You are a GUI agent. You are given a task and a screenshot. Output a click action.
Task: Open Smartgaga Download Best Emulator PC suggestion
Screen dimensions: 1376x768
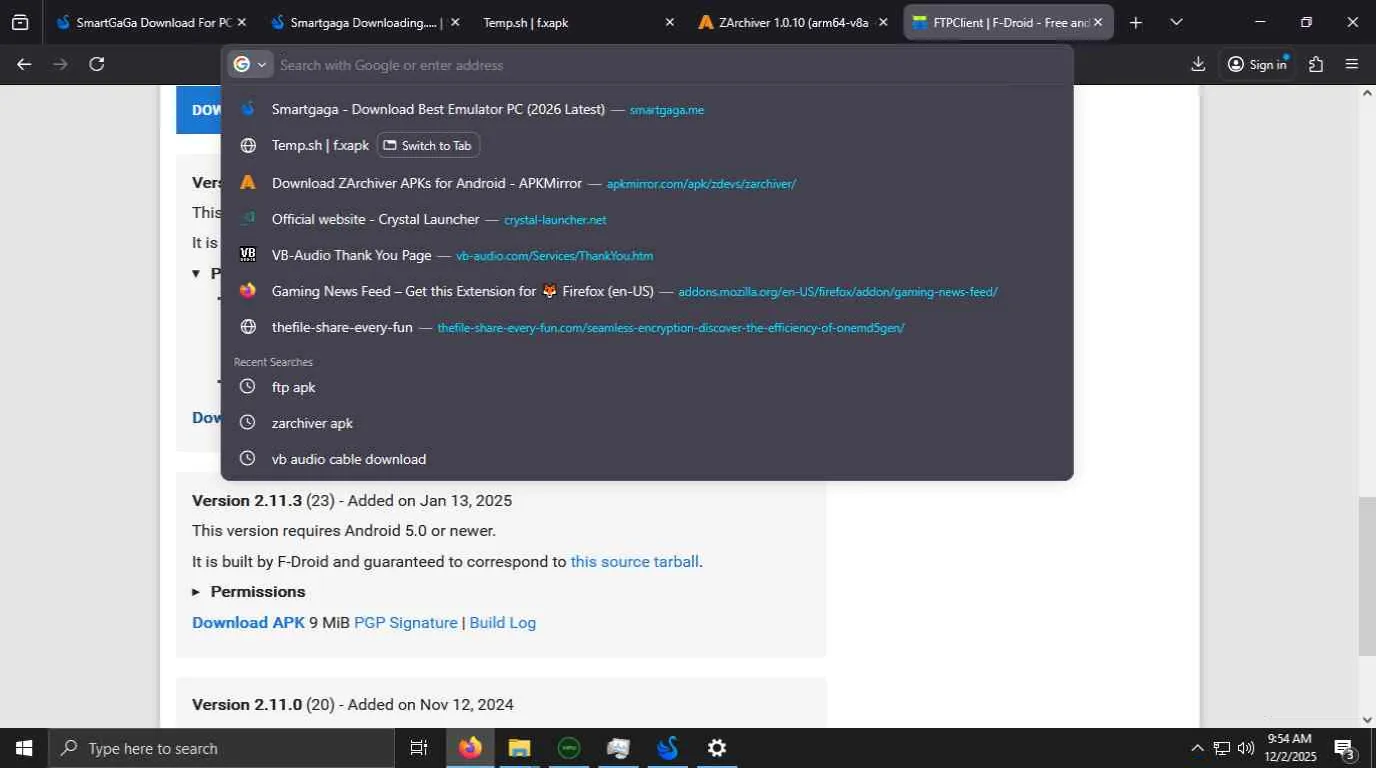[647, 110]
